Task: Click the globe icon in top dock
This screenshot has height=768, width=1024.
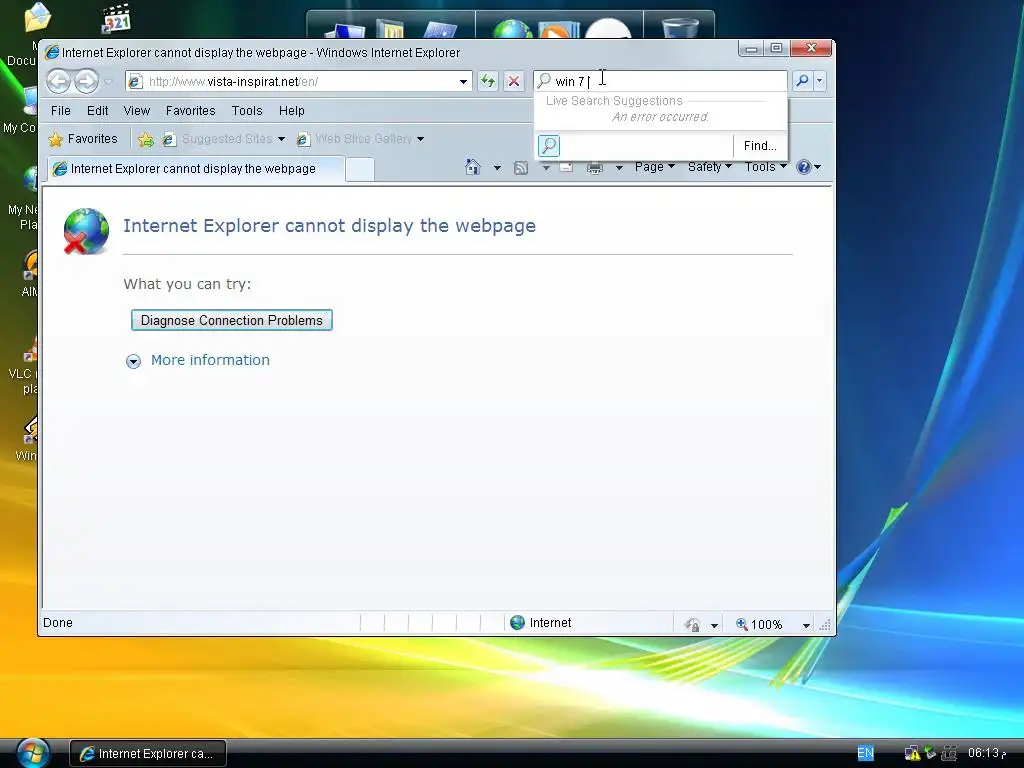Action: tap(513, 29)
